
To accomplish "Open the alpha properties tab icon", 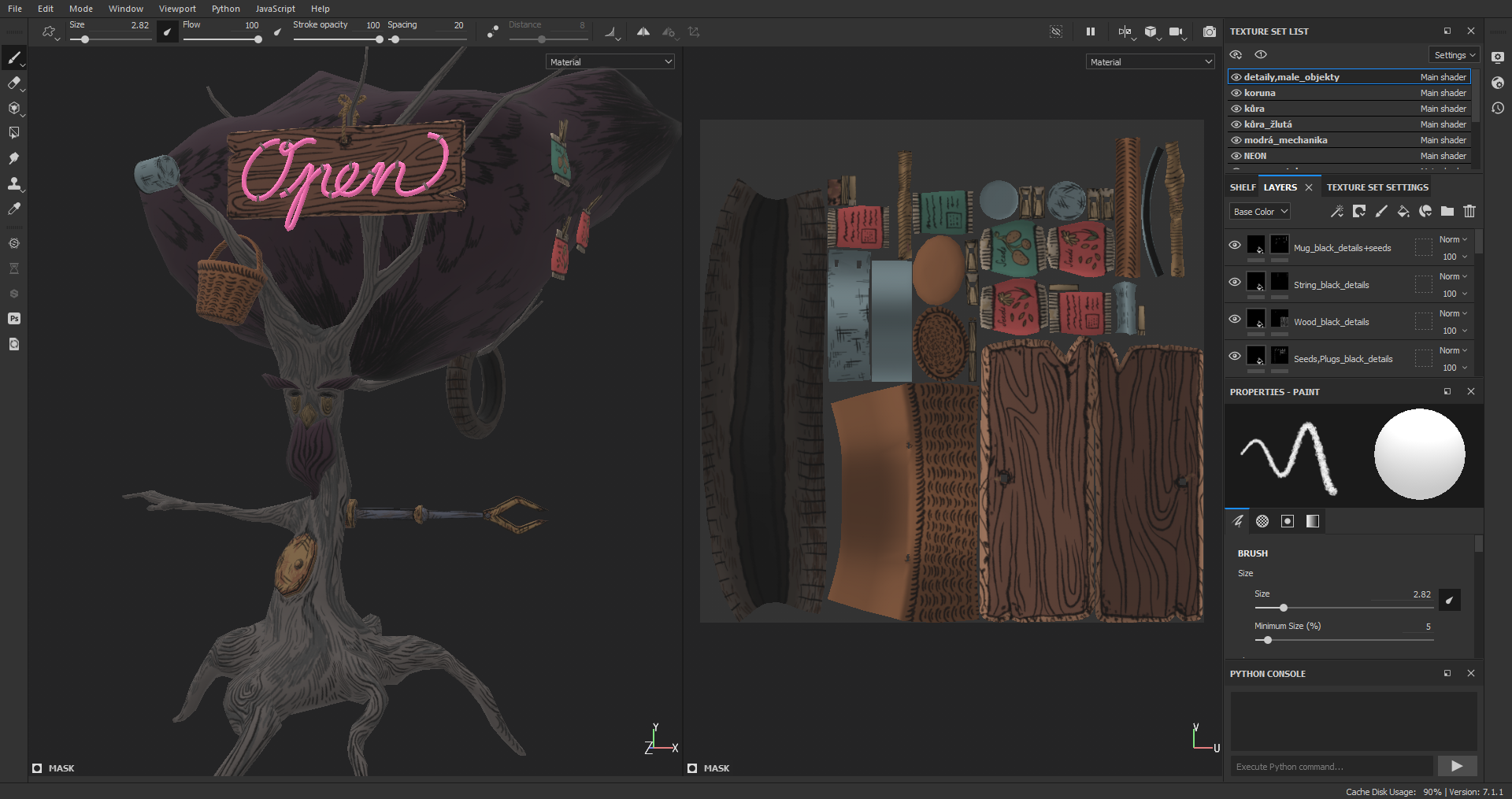I will point(1262,521).
